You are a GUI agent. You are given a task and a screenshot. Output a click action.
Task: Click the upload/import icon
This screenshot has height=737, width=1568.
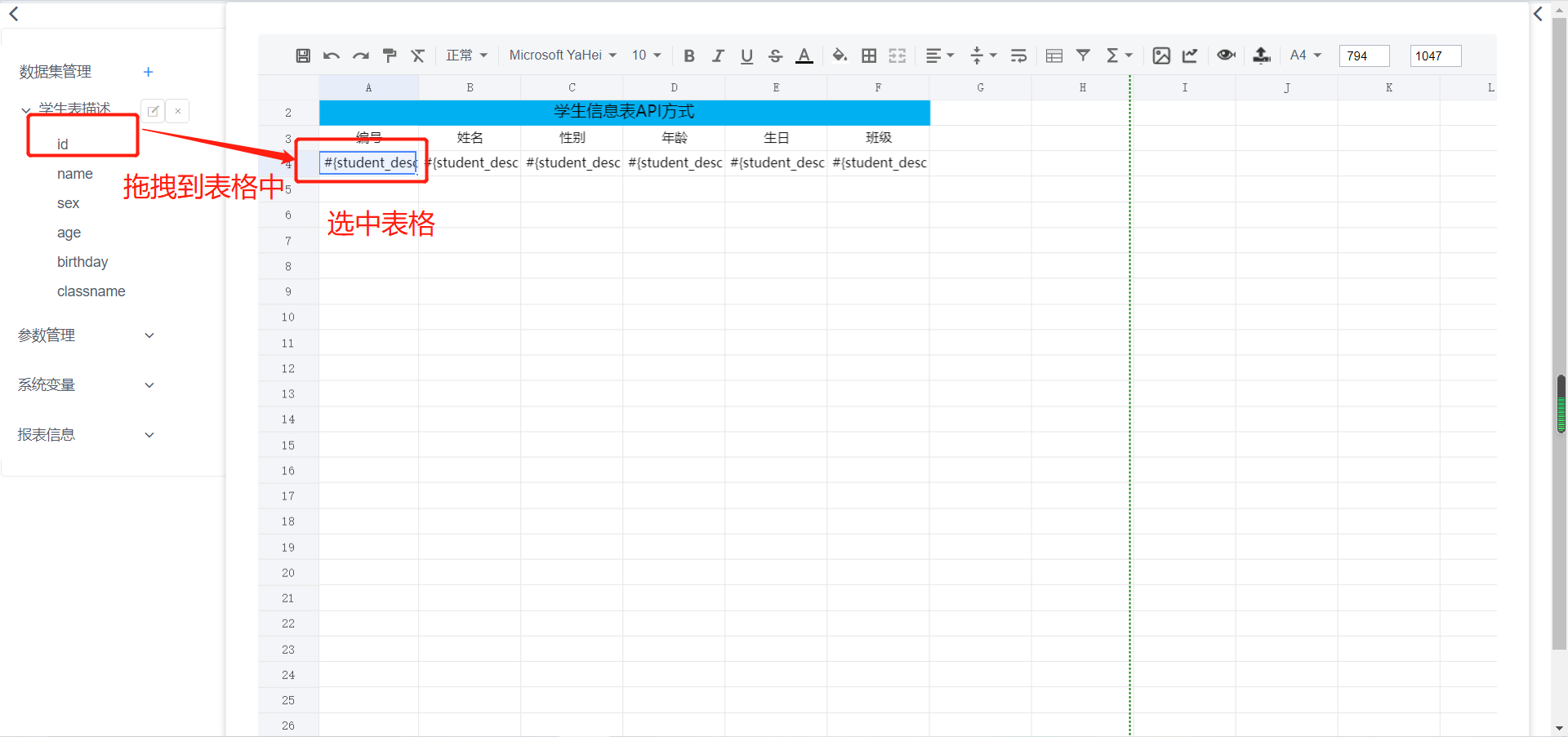point(1262,55)
